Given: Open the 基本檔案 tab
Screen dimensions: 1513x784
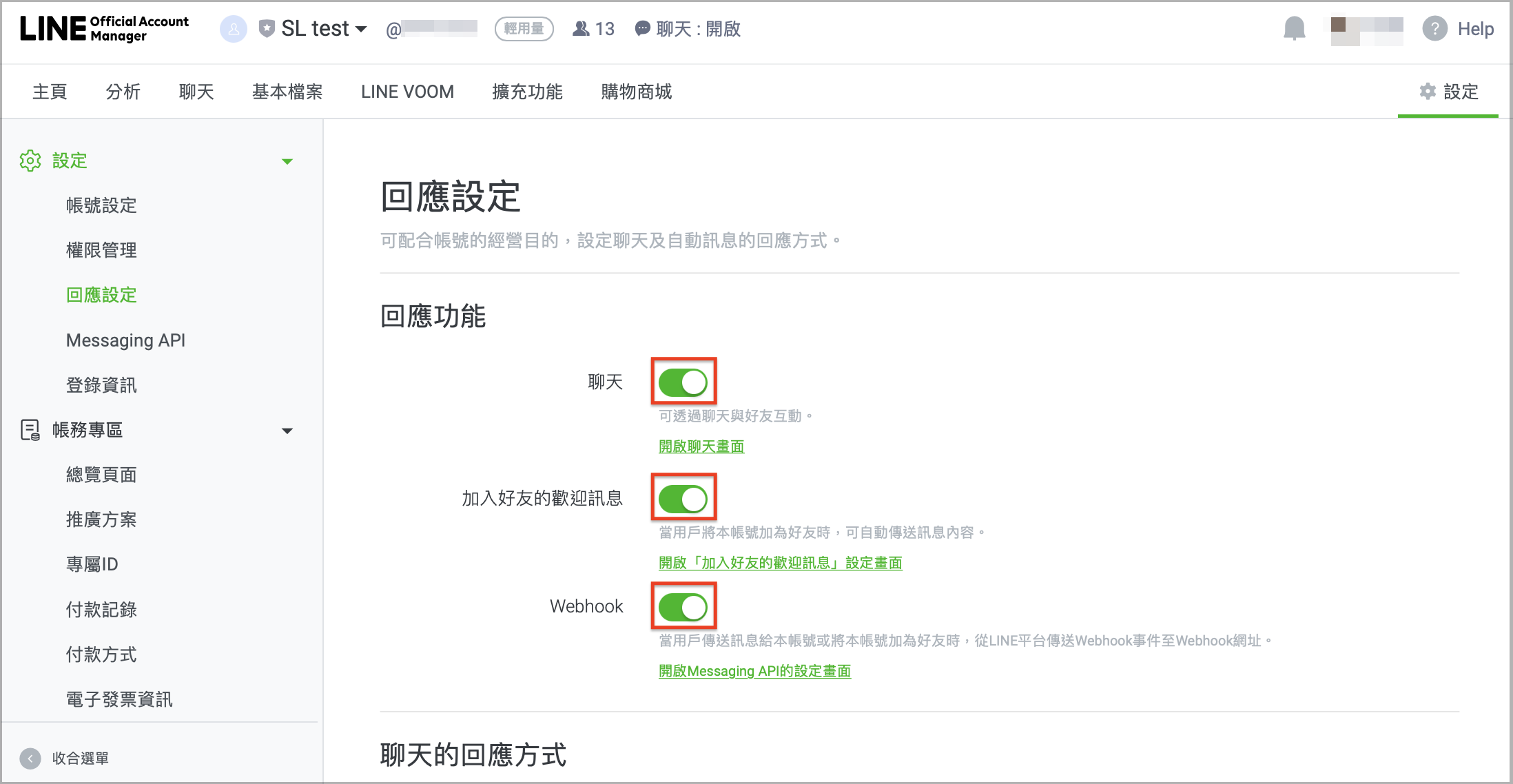Looking at the screenshot, I should click(x=287, y=92).
